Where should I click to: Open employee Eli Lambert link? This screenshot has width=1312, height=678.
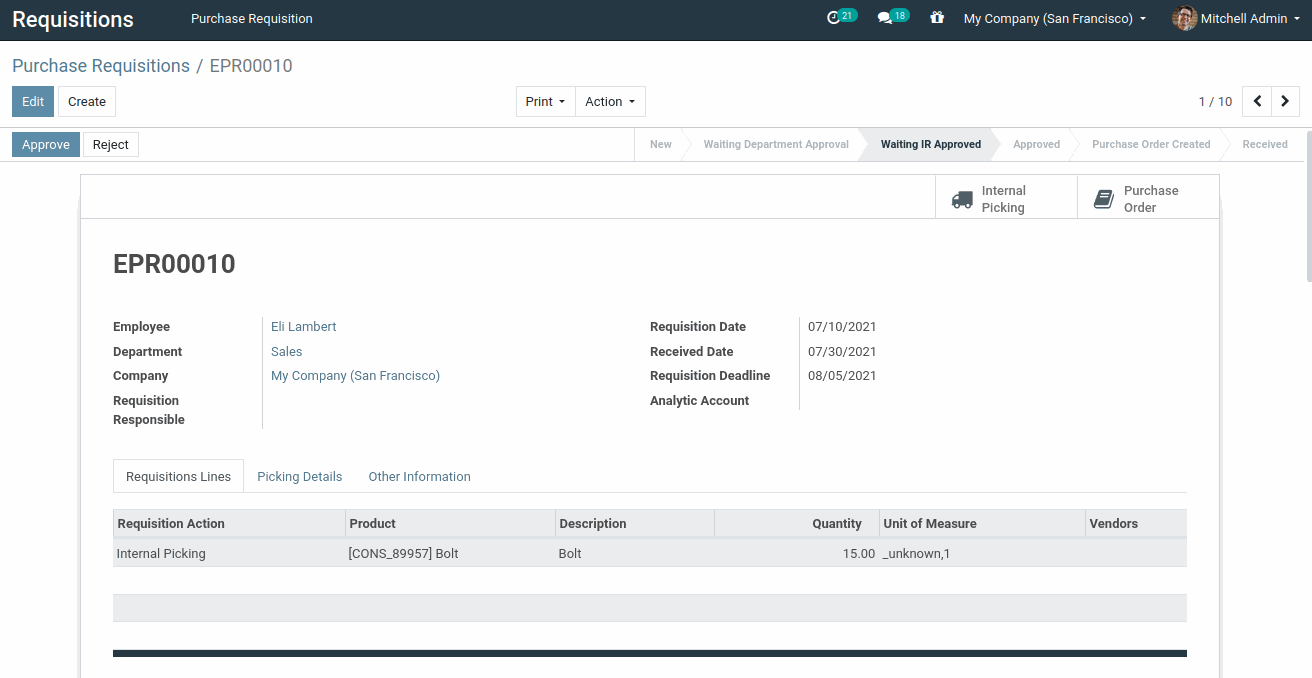pos(303,326)
